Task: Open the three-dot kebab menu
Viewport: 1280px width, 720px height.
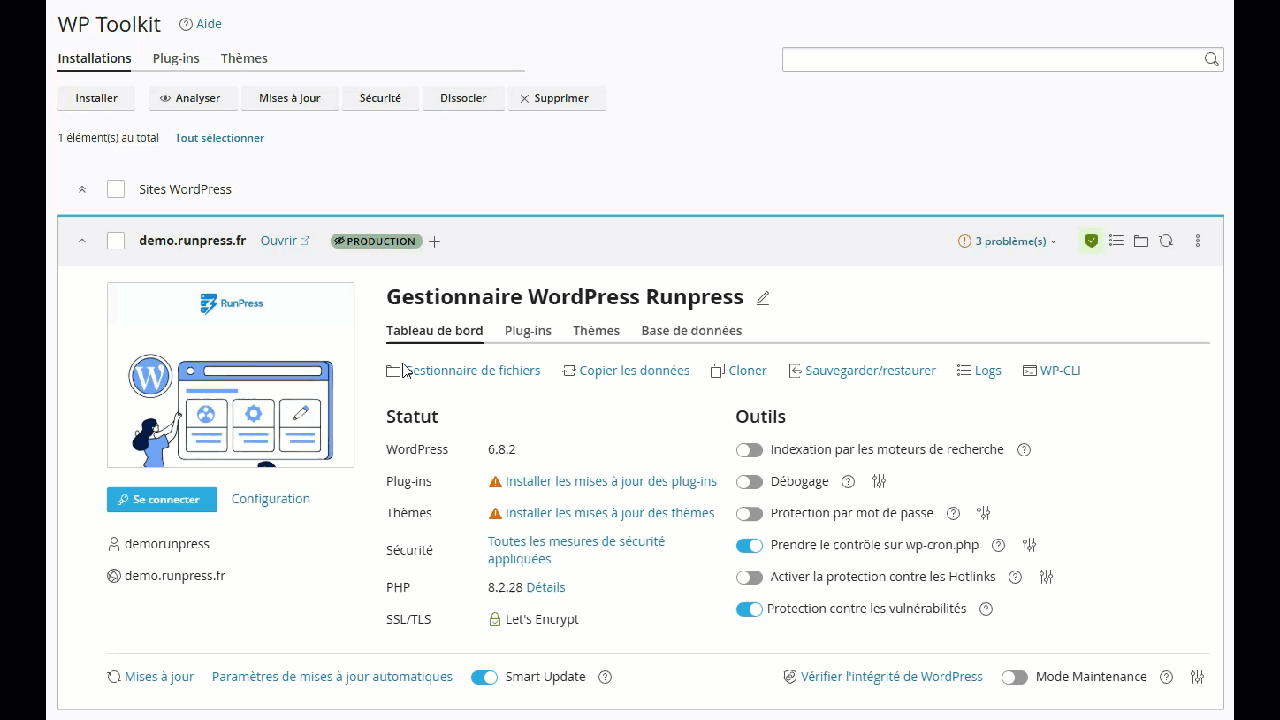Action: pyautogui.click(x=1198, y=241)
